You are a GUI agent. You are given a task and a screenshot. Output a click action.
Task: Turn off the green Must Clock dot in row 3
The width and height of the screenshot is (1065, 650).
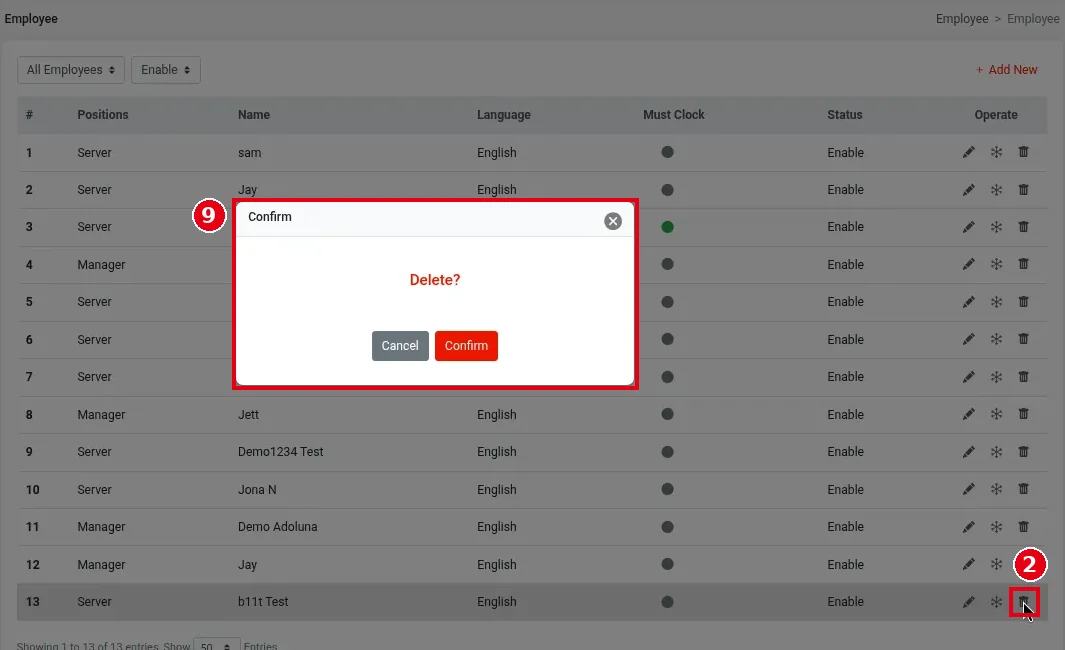pyautogui.click(x=668, y=227)
